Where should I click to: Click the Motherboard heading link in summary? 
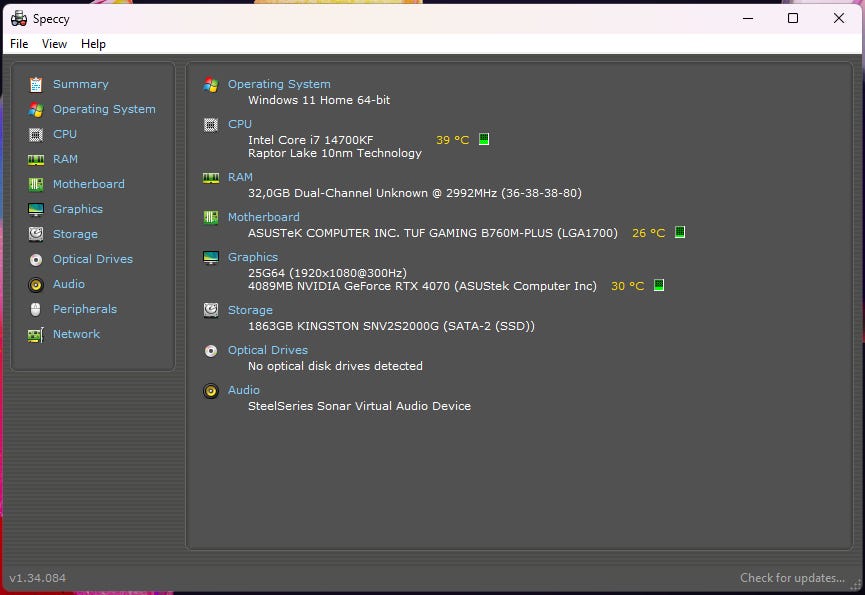point(264,217)
